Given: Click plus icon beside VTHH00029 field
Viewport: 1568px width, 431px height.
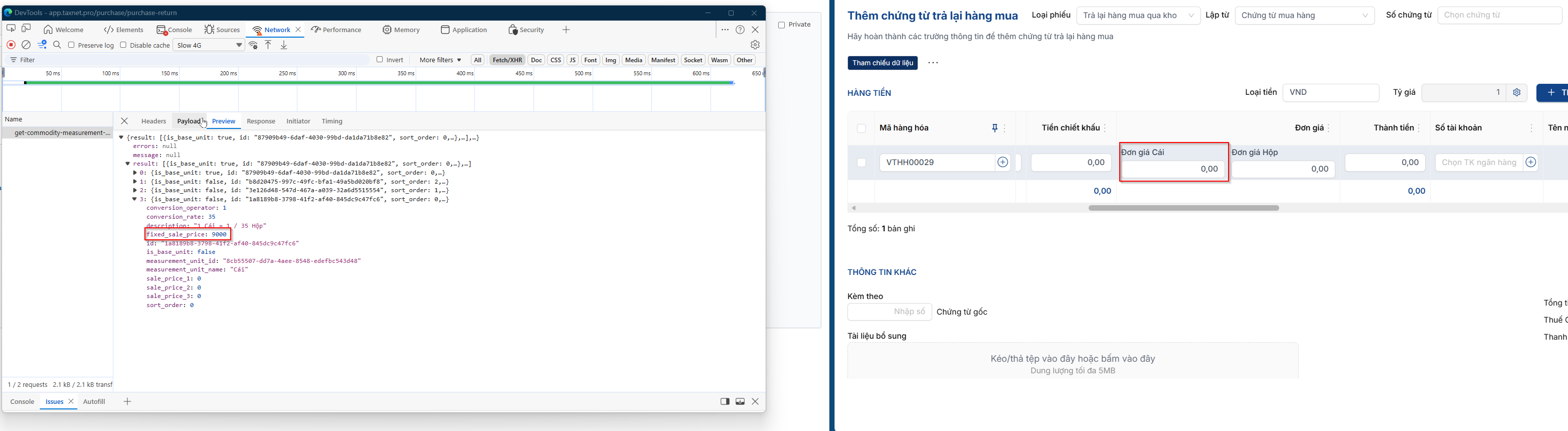Looking at the screenshot, I should coord(1002,163).
